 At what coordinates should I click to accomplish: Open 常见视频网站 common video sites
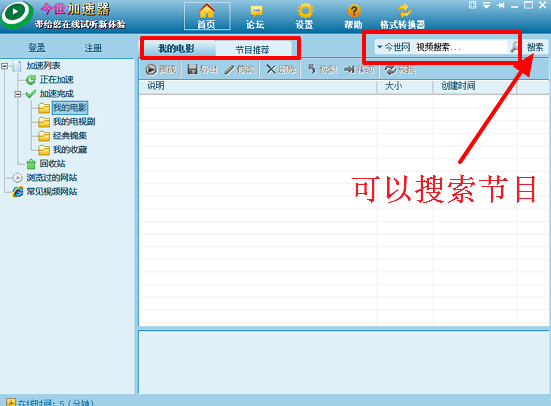click(x=52, y=192)
